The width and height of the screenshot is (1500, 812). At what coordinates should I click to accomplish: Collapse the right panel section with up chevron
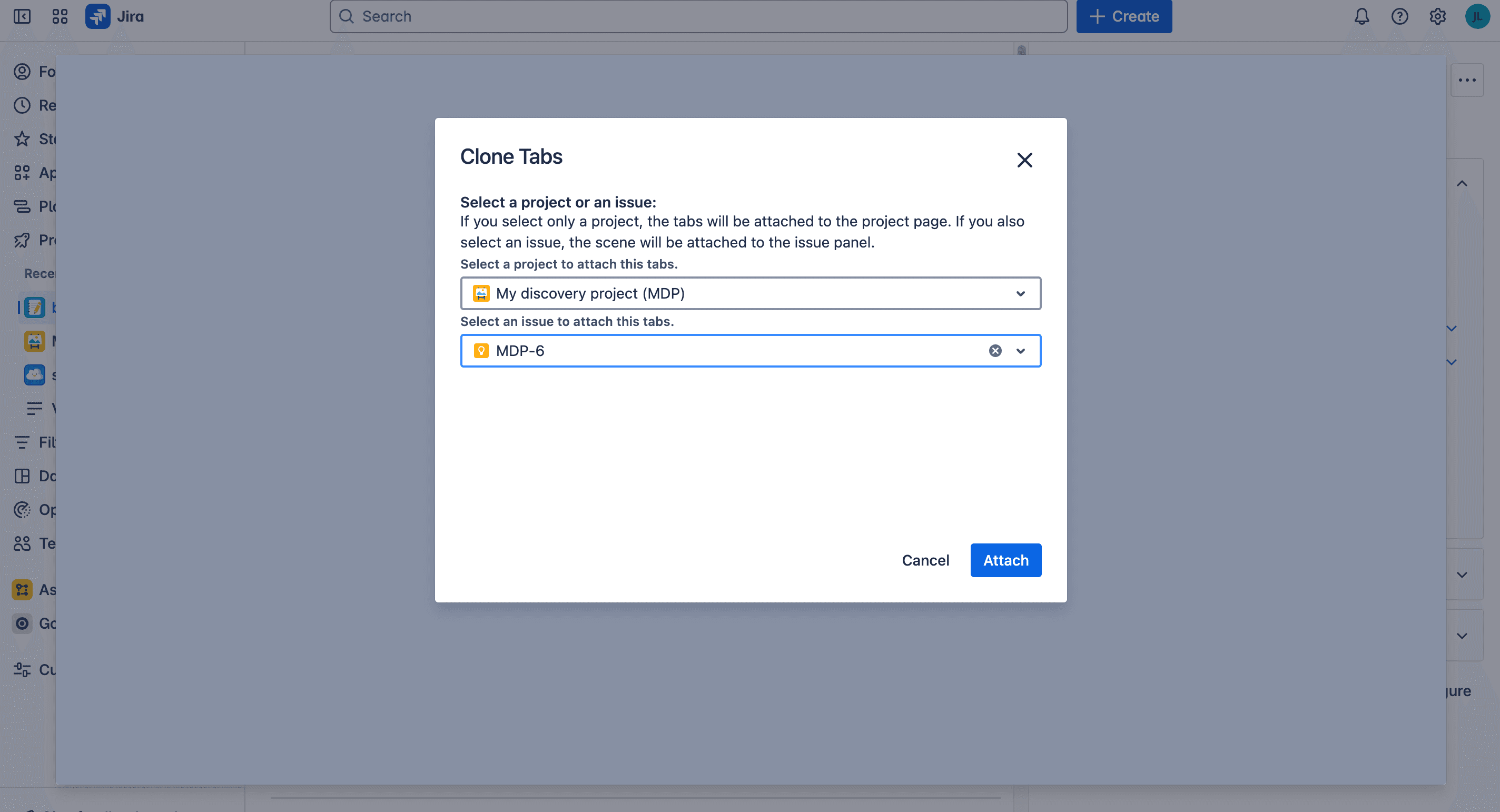(1462, 183)
